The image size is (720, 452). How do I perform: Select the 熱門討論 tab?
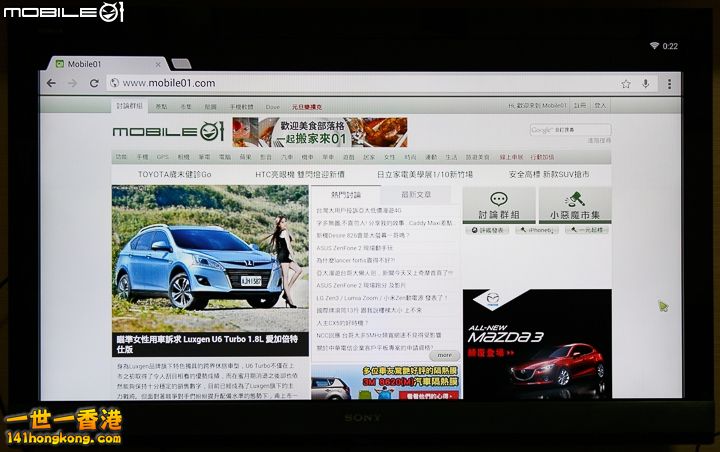pyautogui.click(x=345, y=195)
